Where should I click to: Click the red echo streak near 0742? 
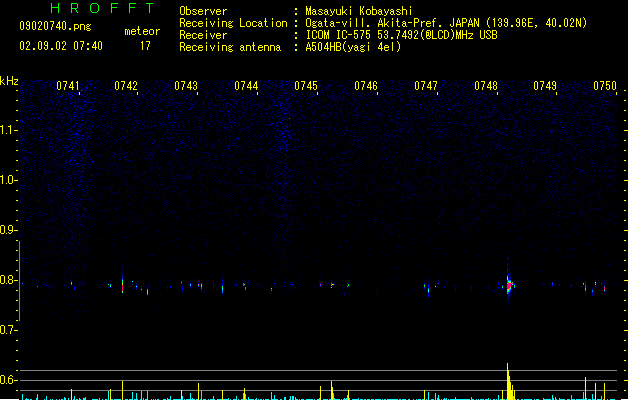click(x=122, y=285)
